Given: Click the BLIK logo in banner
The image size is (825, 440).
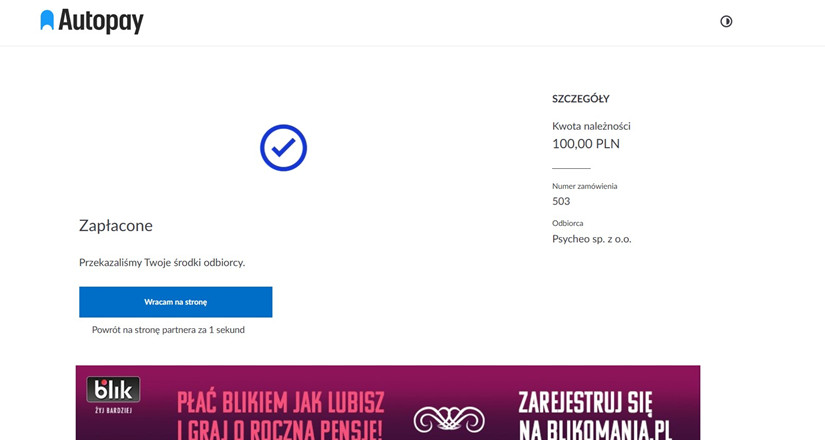Looking at the screenshot, I should pos(113,389).
